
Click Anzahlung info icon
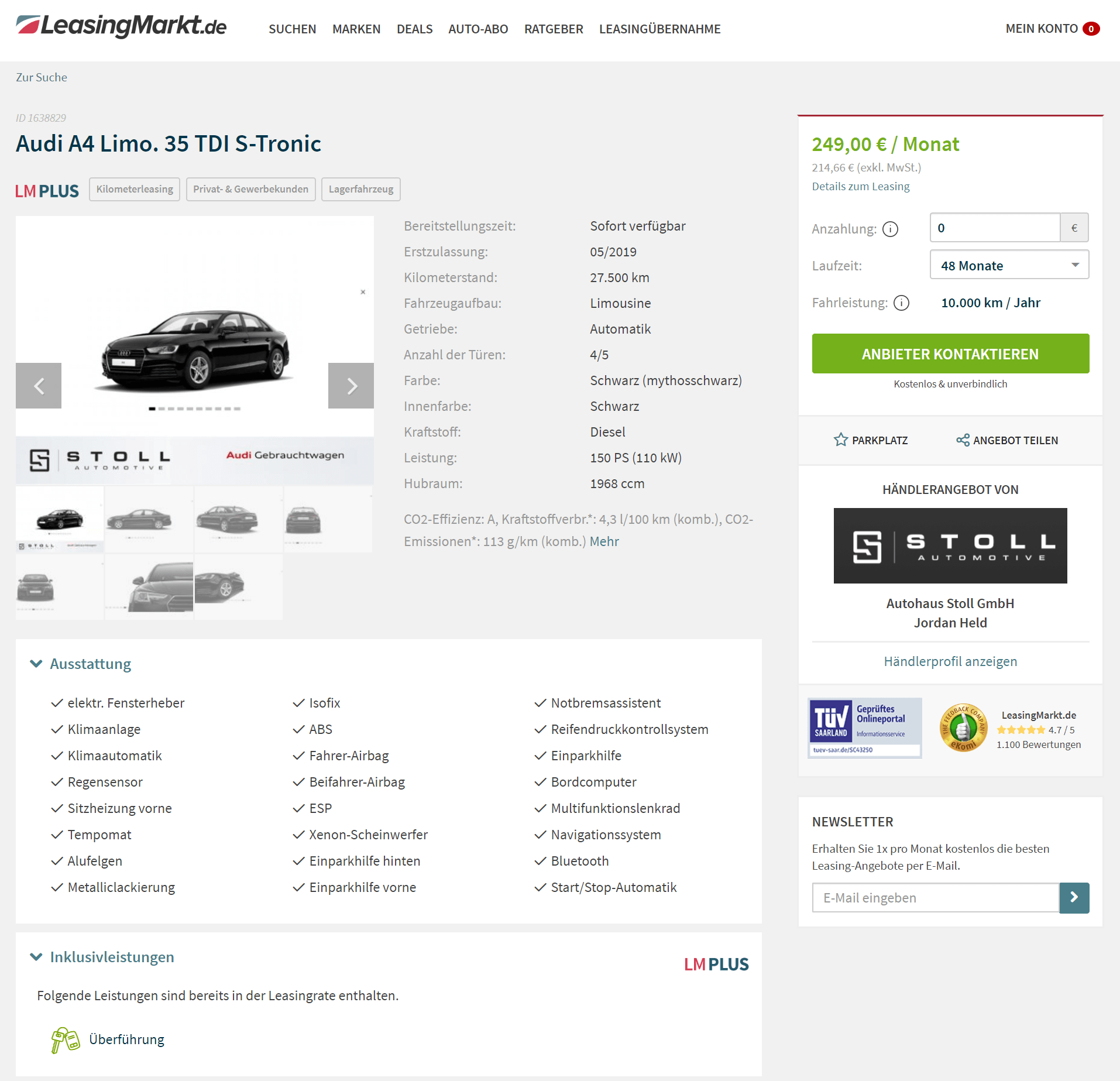890,229
